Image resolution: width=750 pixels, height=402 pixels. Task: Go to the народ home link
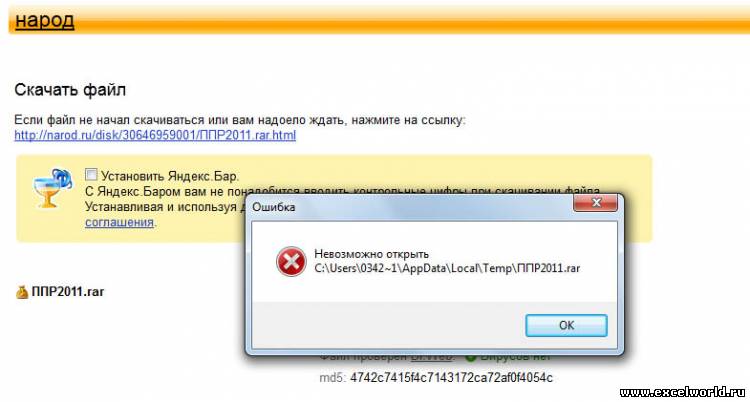[44, 20]
